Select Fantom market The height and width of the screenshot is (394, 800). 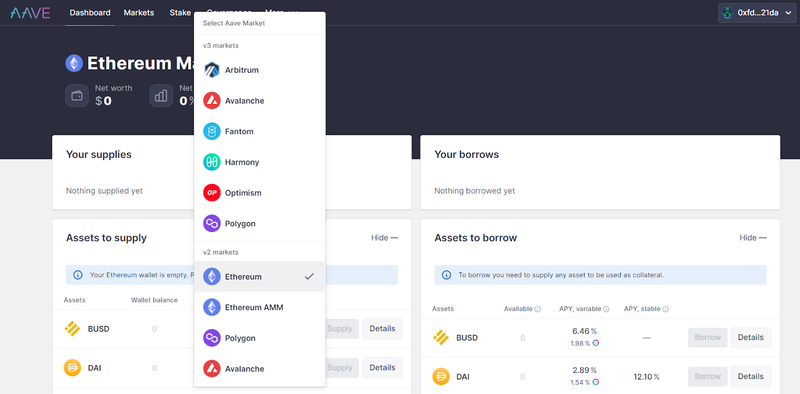coord(260,131)
